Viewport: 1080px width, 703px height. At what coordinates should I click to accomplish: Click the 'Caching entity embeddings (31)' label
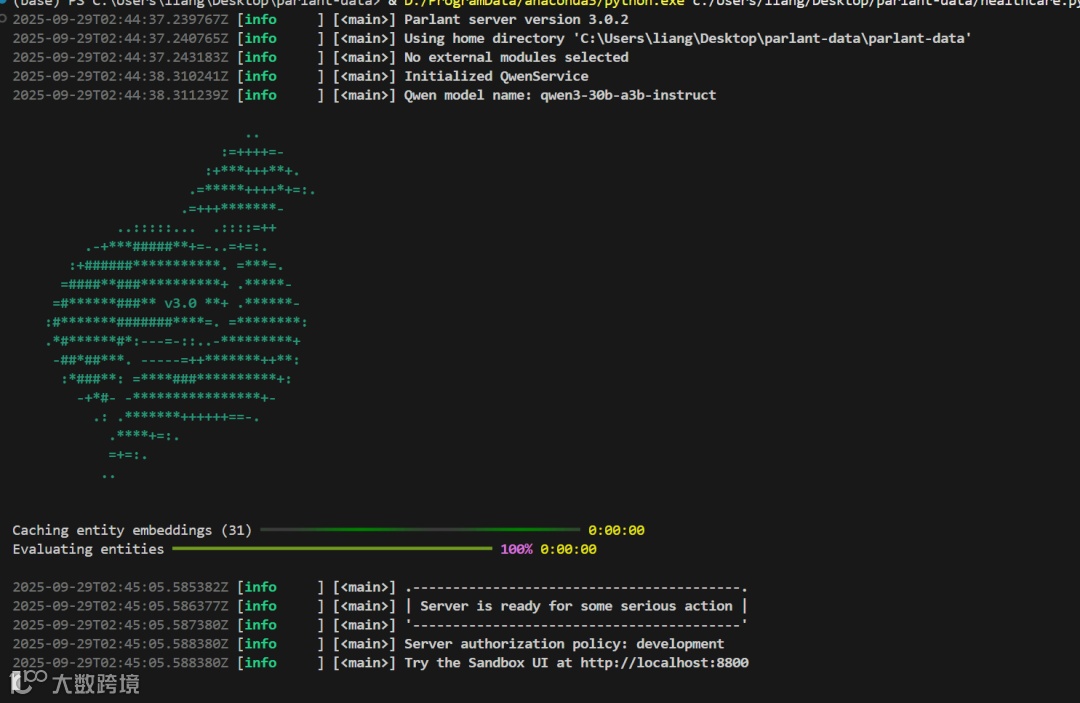132,530
